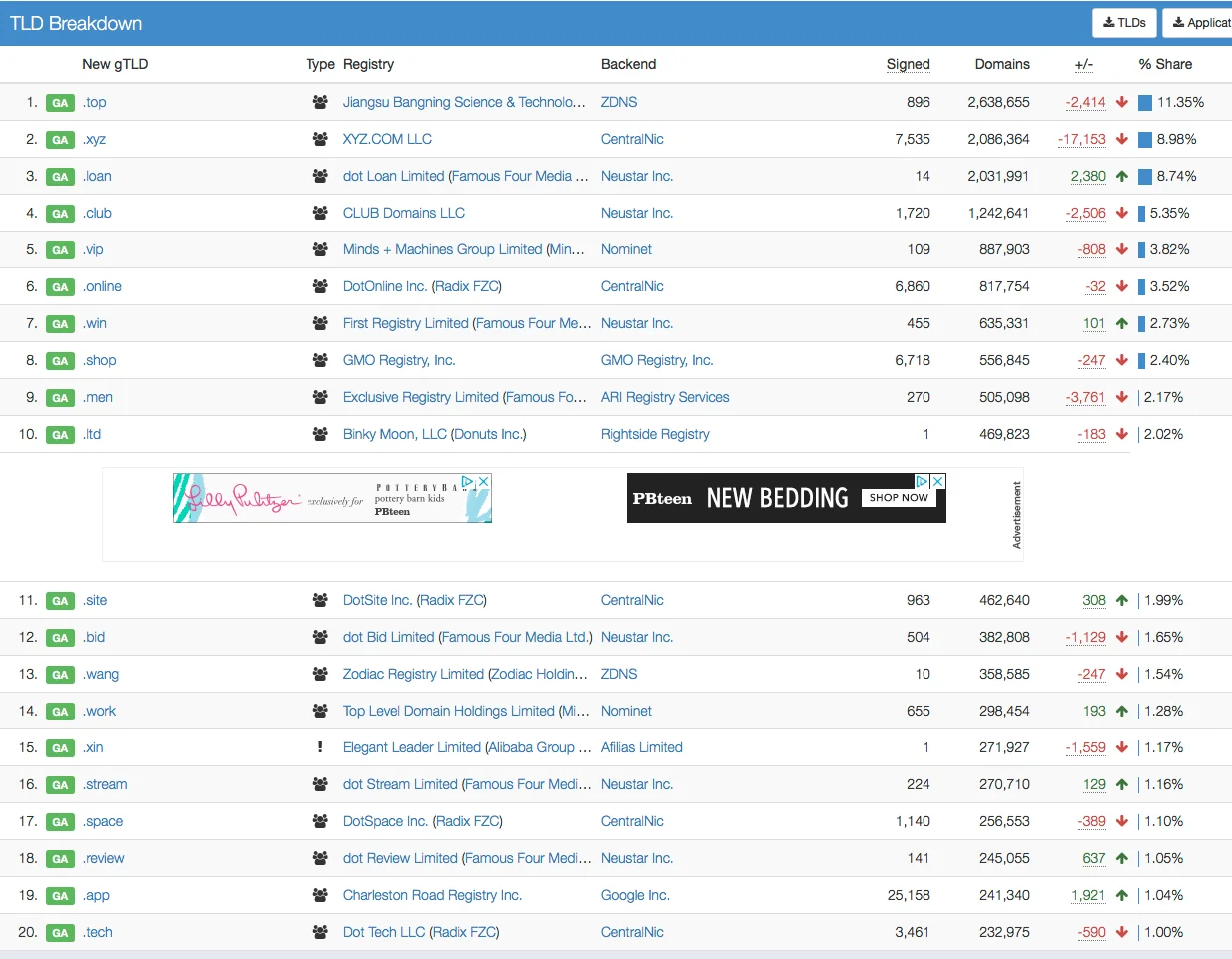Click the group type icon for .club

(x=320, y=213)
